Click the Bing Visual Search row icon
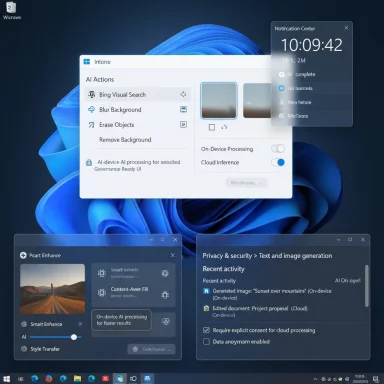This screenshot has height=384, width=384. 91,95
